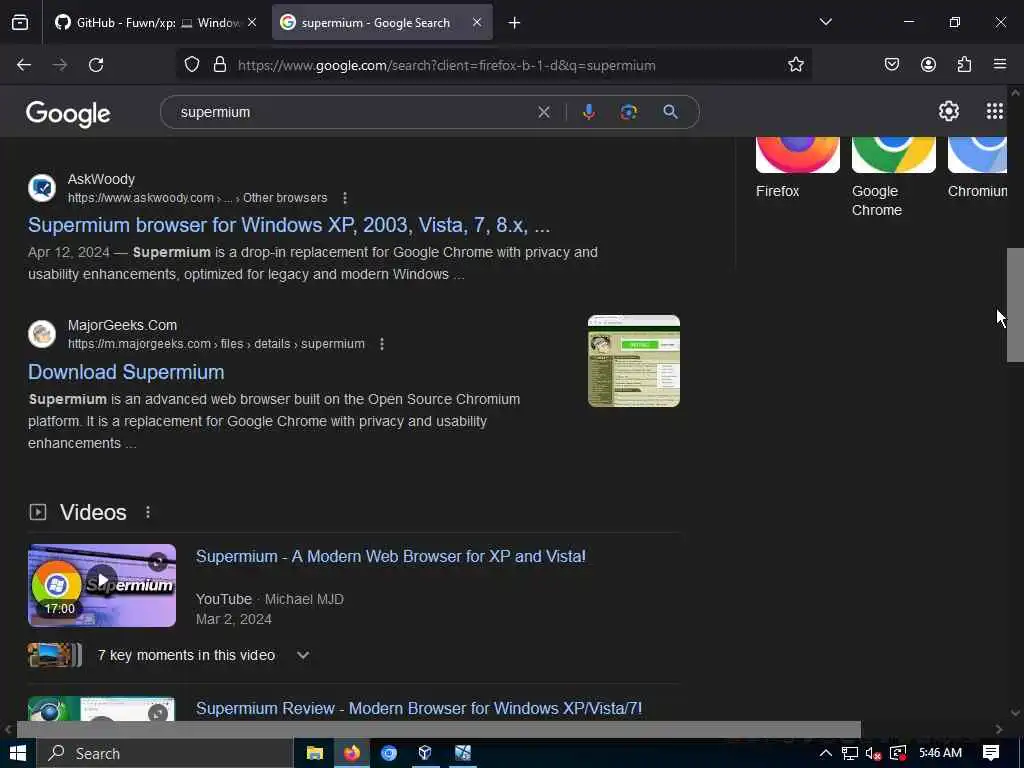Viewport: 1024px width, 768px height.
Task: Select the Google Chrome related search card
Action: point(893,178)
